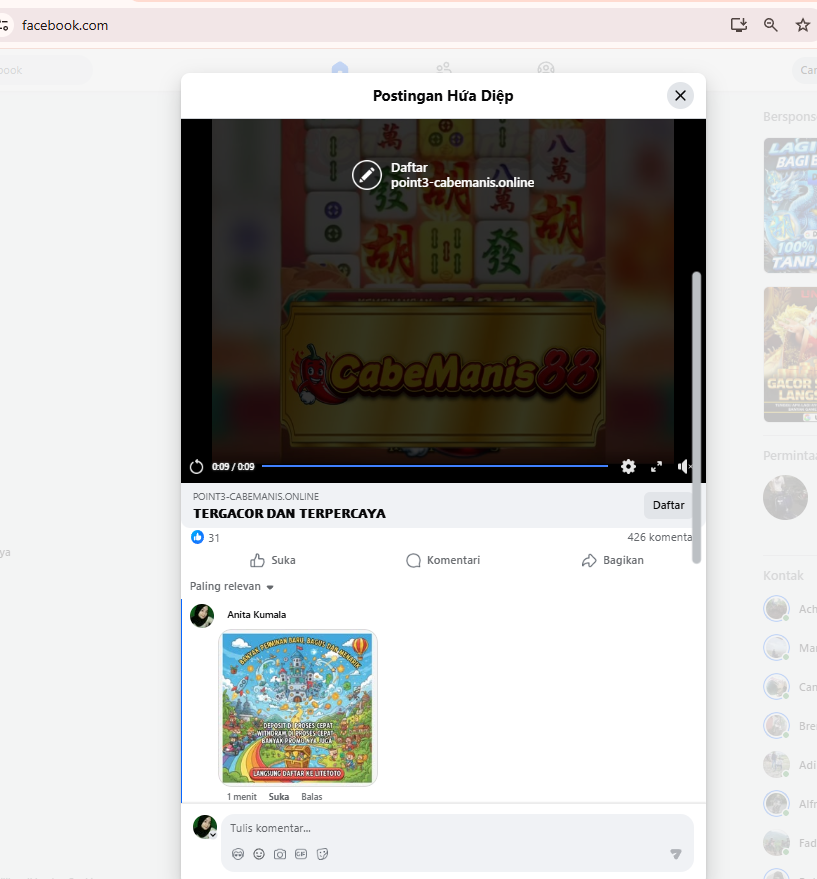Viewport: 817px width, 879px height.
Task: Open Anita Kumala's profile name
Action: 256,614
